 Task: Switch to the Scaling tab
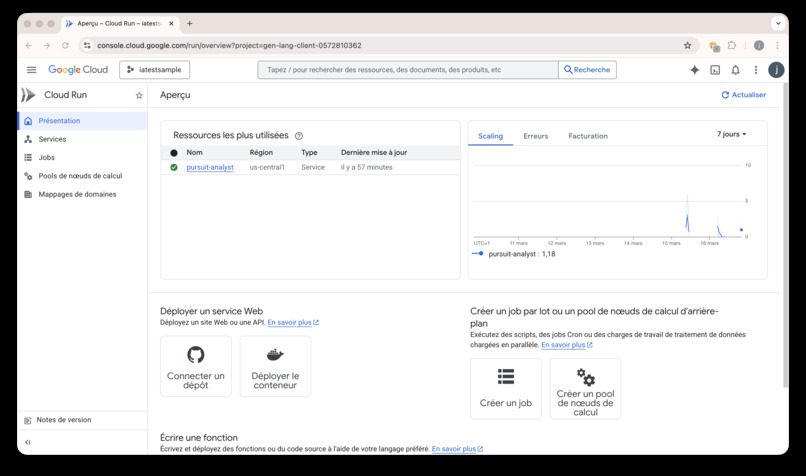490,136
